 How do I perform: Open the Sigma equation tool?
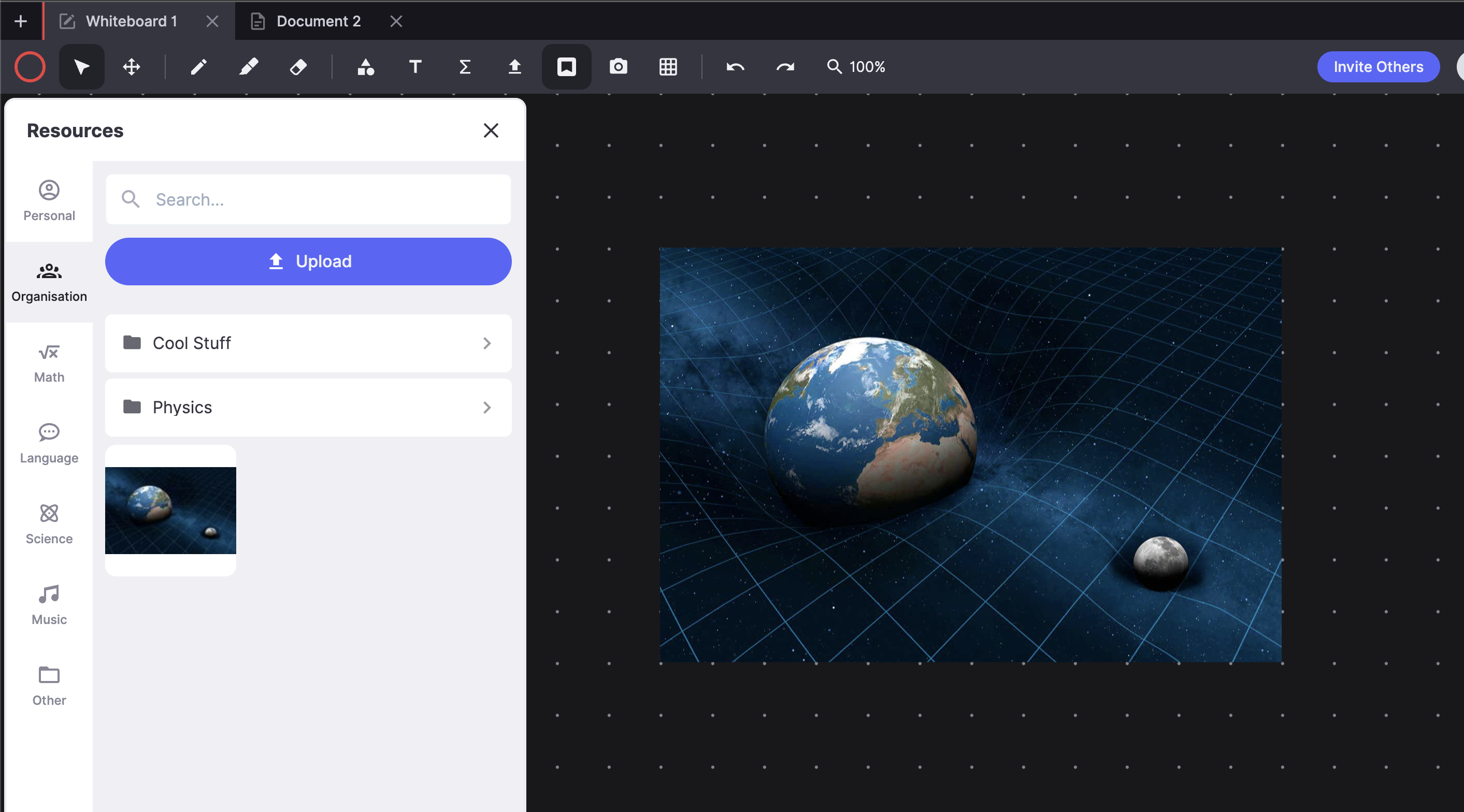pyautogui.click(x=465, y=67)
